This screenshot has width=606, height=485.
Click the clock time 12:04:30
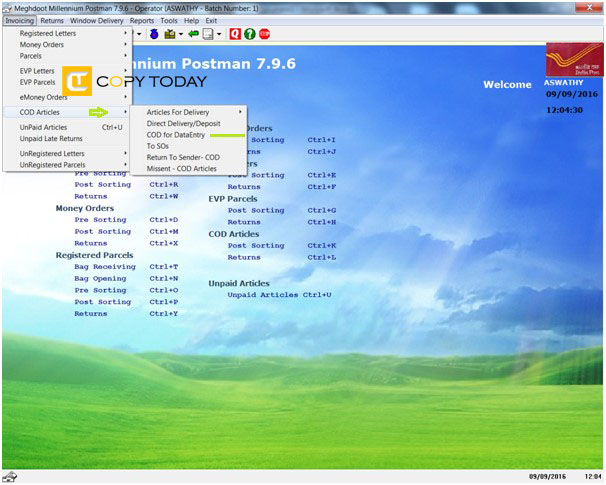(564, 110)
